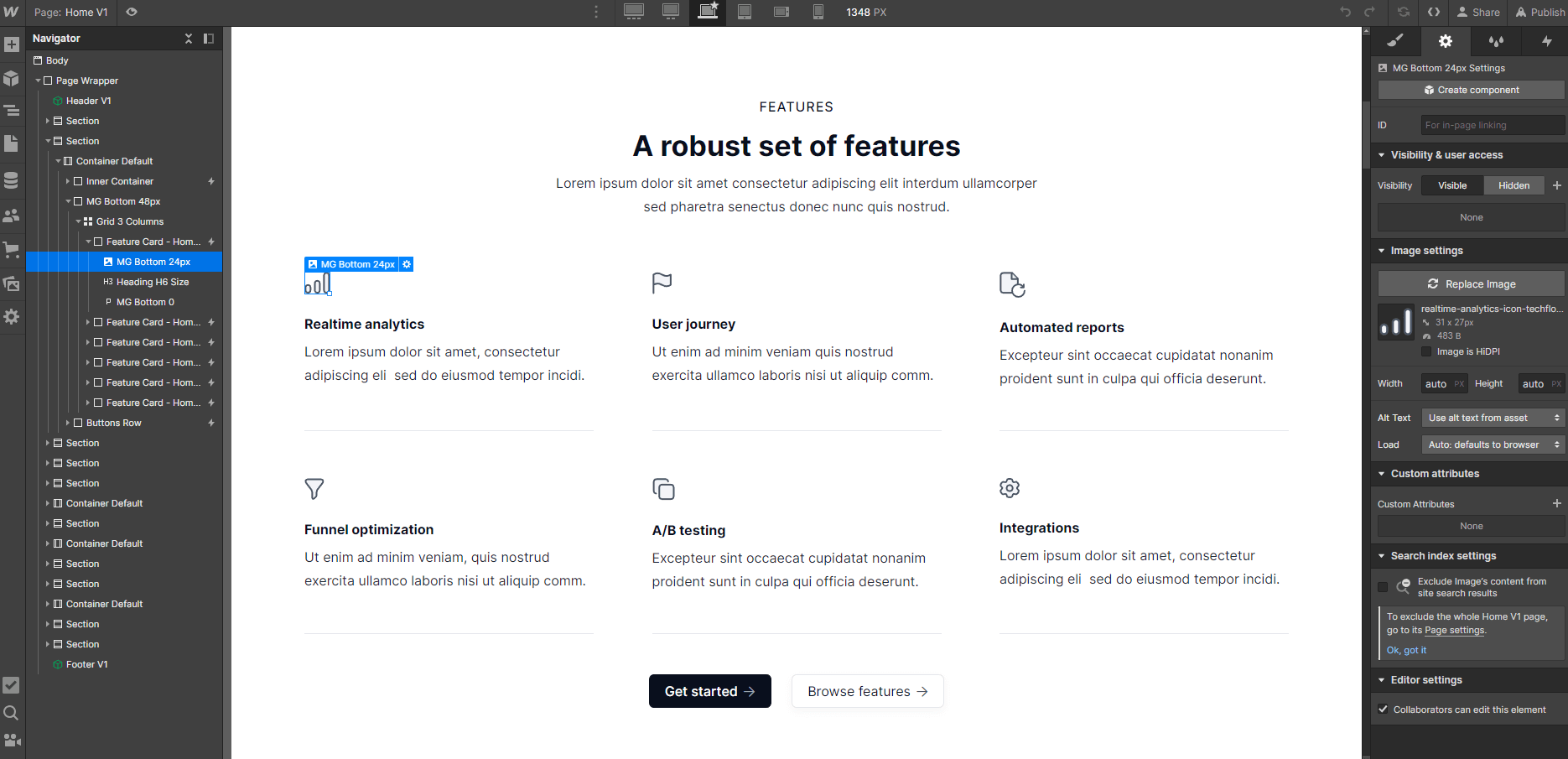
Task: Click the ID field for in-page linking
Action: coord(1493,124)
